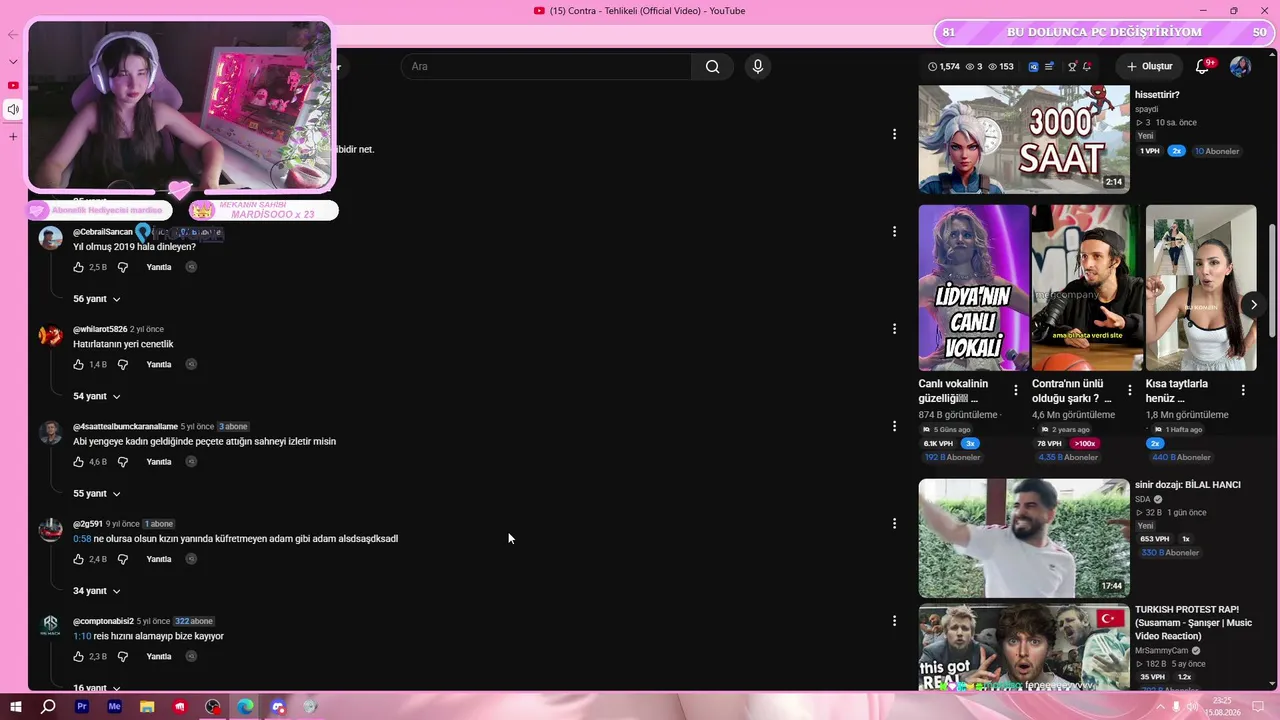Dislike the comment by @comptonabisi2

123,656
